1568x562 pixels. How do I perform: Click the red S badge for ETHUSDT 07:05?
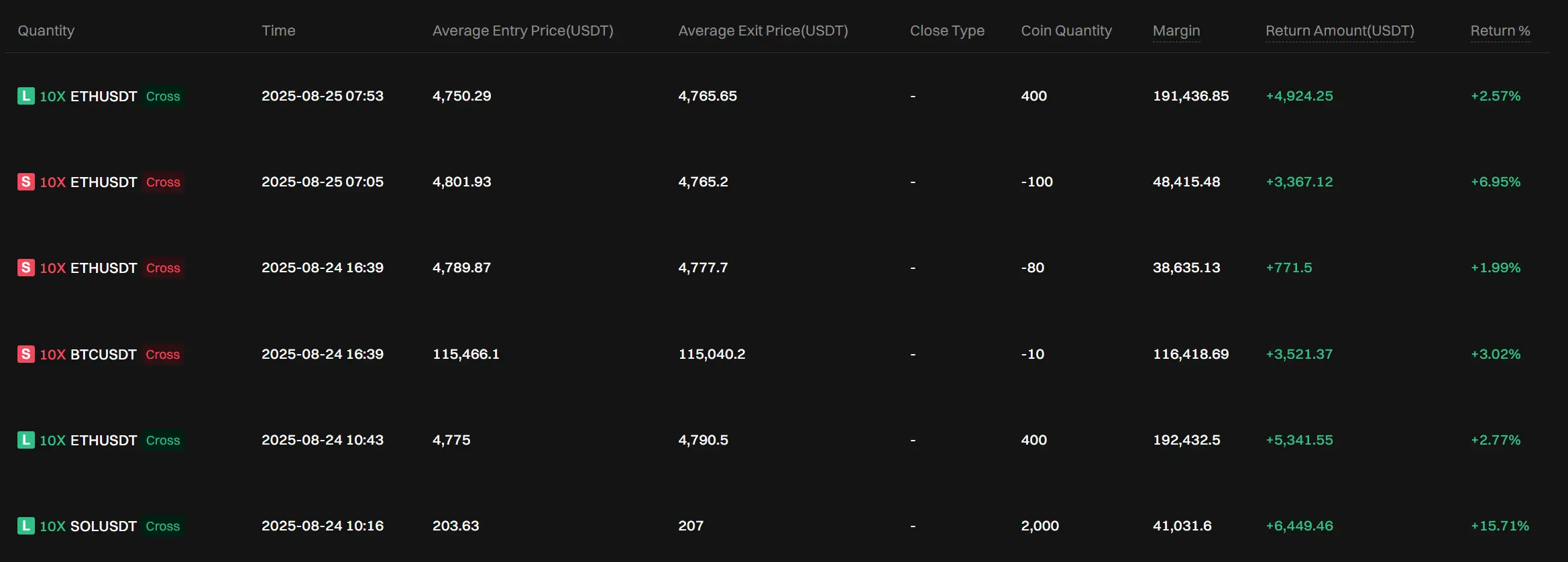25,182
